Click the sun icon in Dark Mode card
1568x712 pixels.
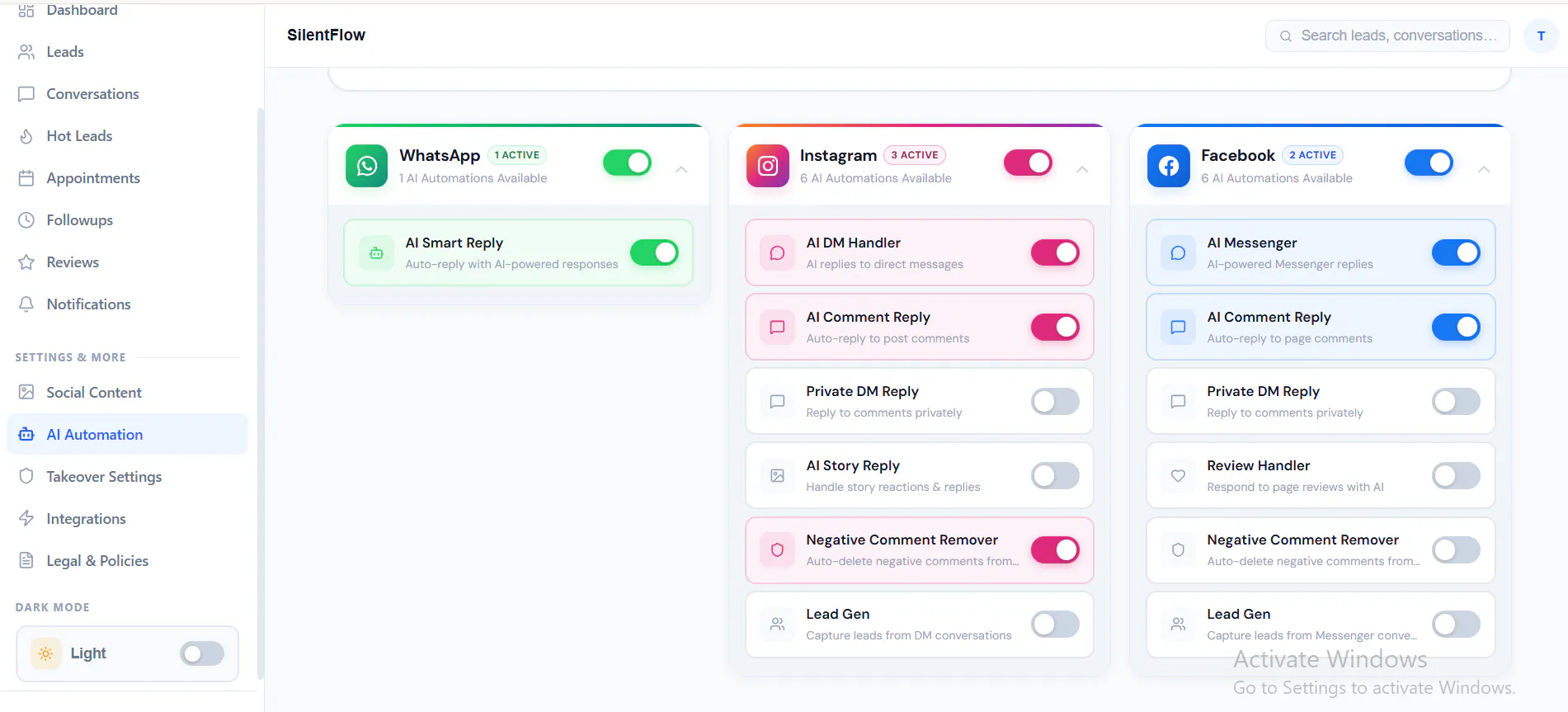point(46,653)
